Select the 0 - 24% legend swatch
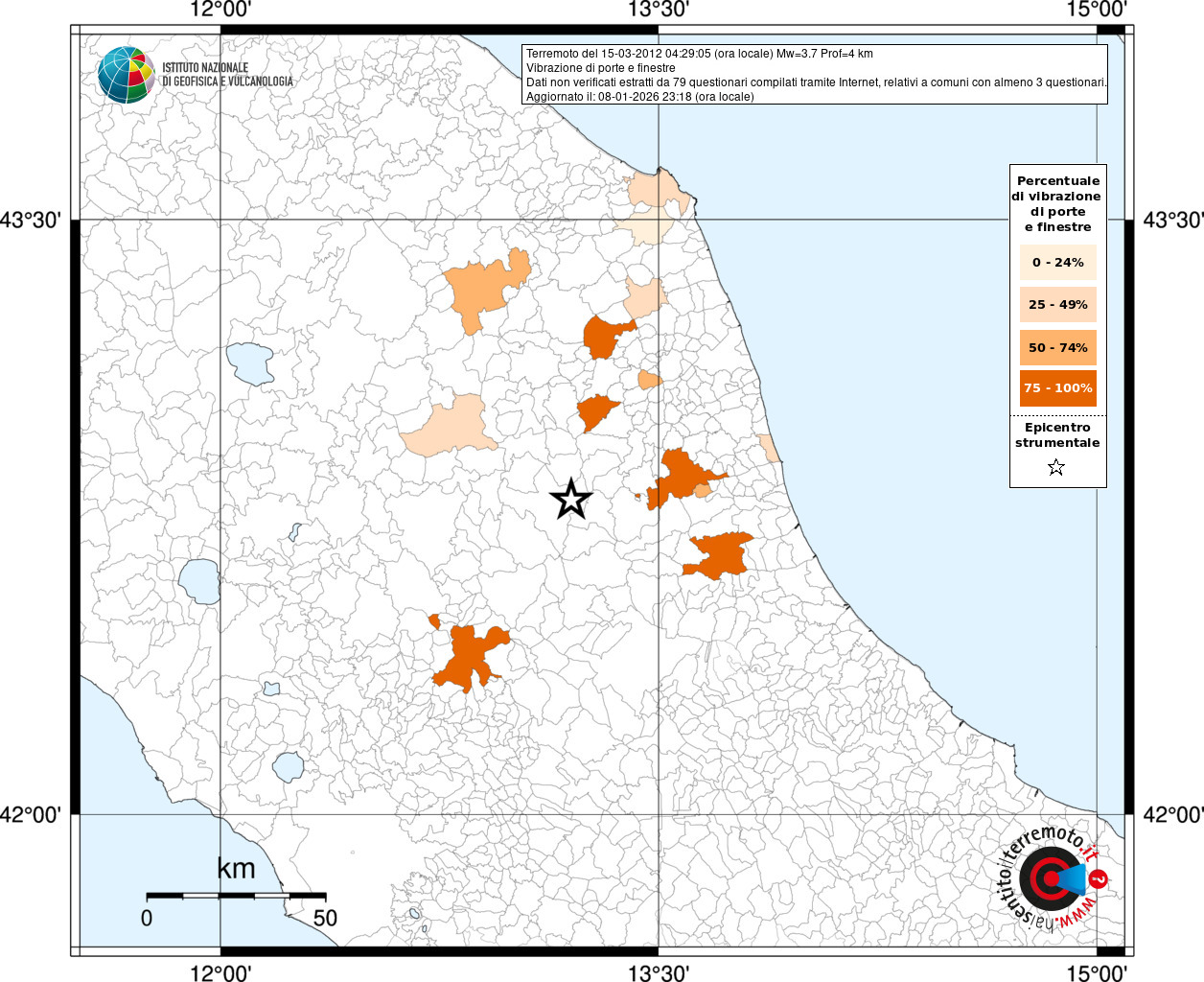 point(1057,263)
